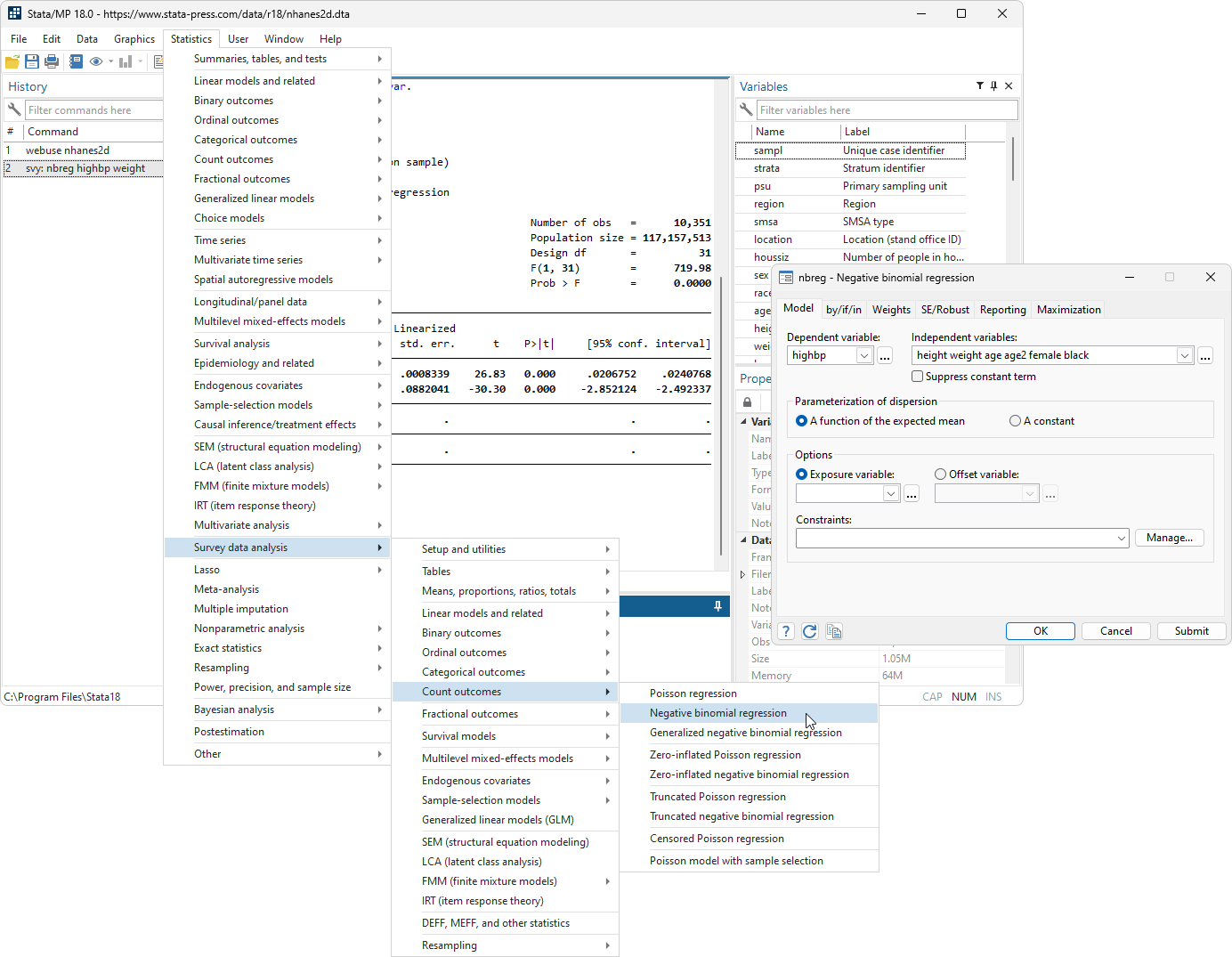Switch to Weights tab

891,310
